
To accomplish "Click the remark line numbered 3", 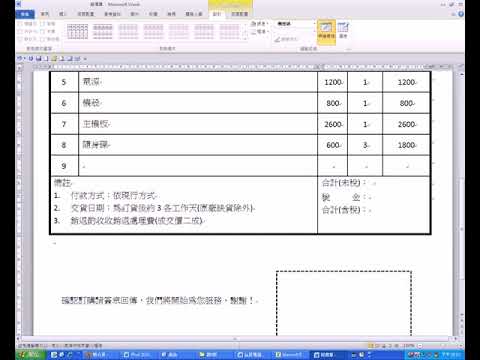I will point(128,221).
